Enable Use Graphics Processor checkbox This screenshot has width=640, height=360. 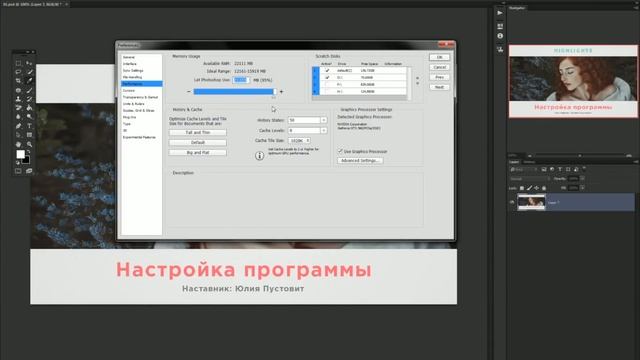(x=340, y=151)
